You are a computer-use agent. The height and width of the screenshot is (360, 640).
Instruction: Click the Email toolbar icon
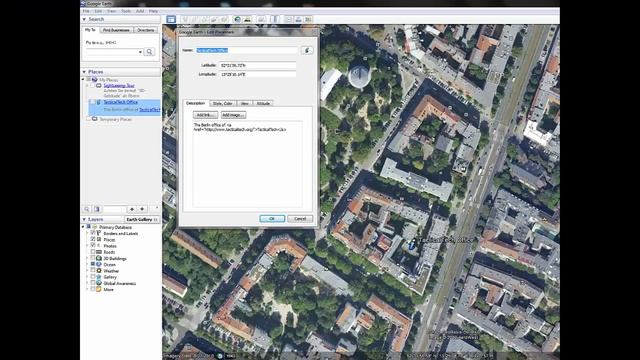(x=289, y=19)
